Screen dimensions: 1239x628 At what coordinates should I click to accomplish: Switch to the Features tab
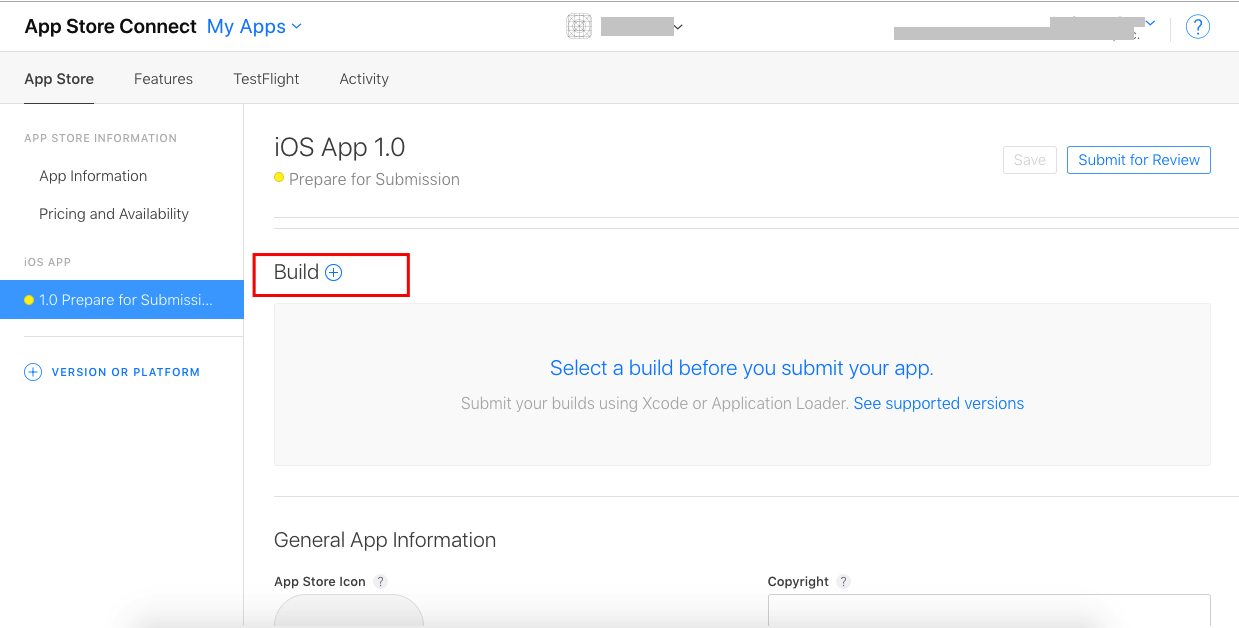(163, 79)
